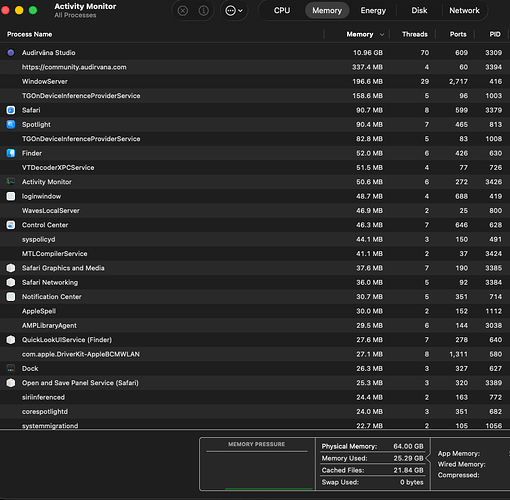This screenshot has height=500, width=510.
Task: Click the Activity Monitor row icon
Action: point(11,182)
